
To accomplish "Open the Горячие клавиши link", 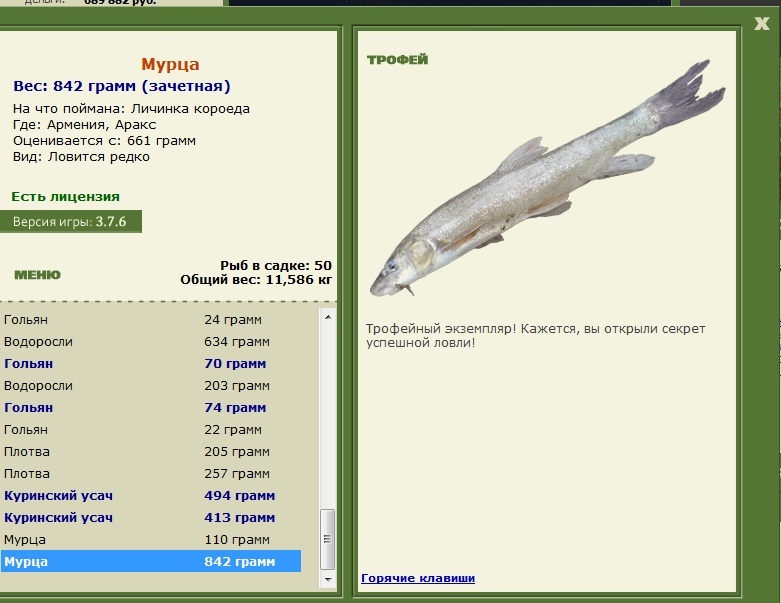I will (418, 578).
